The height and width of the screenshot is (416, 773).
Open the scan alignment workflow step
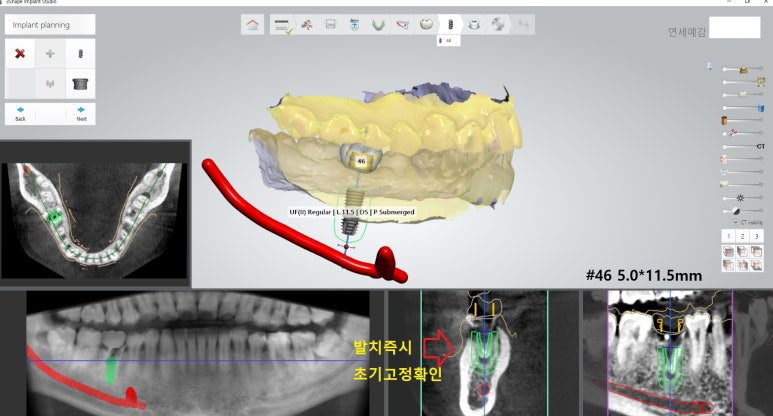pos(307,25)
